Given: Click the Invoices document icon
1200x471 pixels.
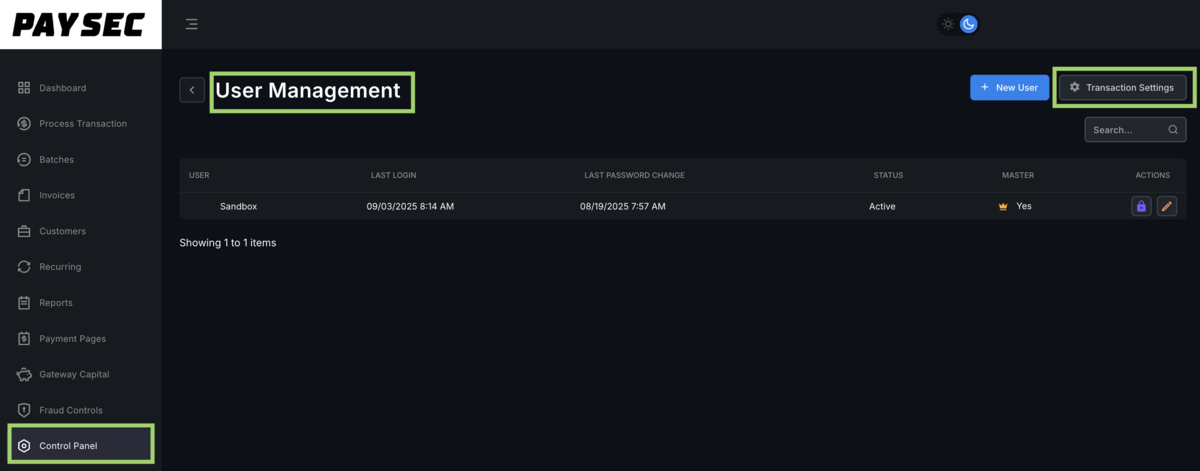Looking at the screenshot, I should click(x=24, y=195).
